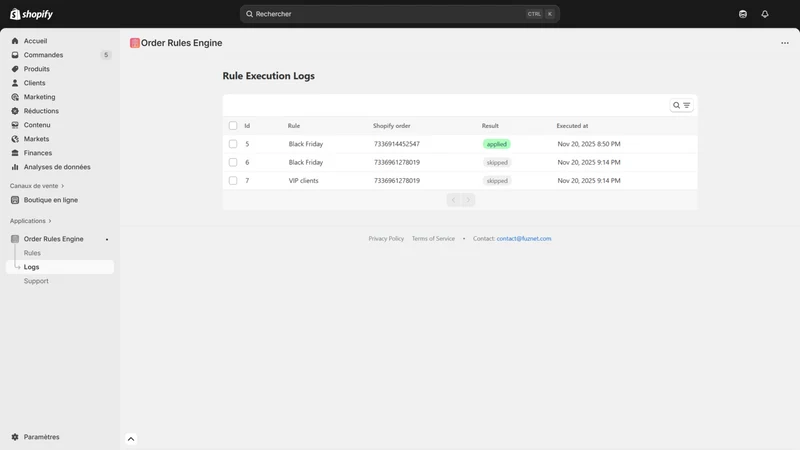The width and height of the screenshot is (800, 450).
Task: Open Rules subpage
Action: click(32, 253)
